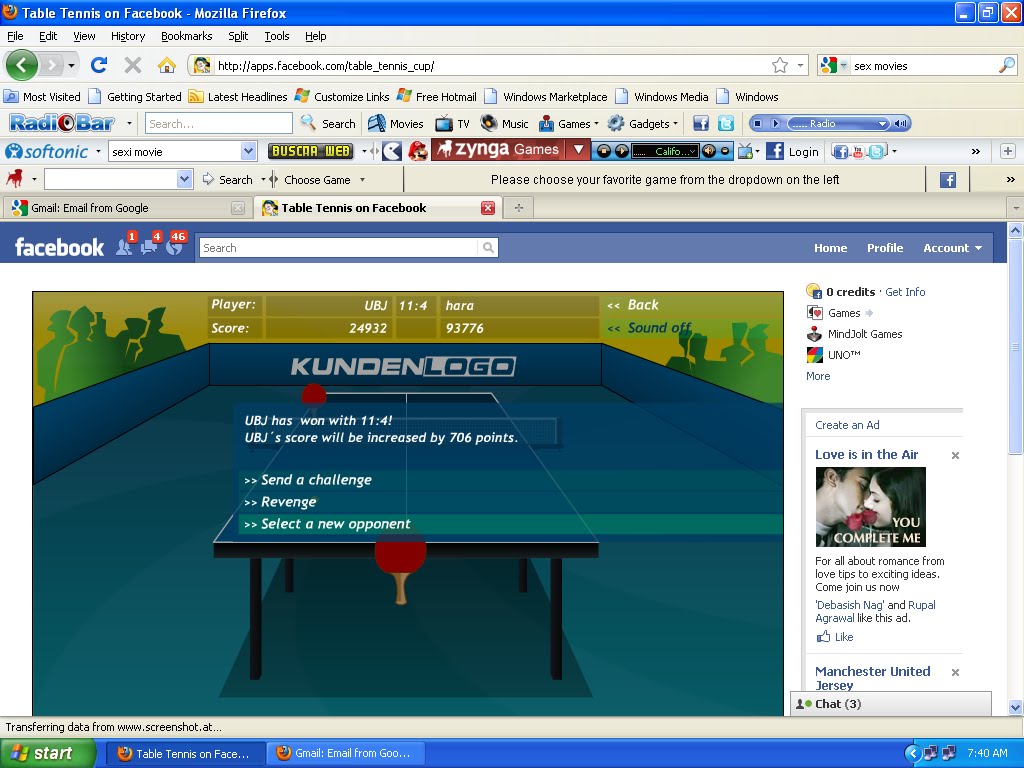Switch to the Gmail: Email from Google tab
This screenshot has width=1024, height=768.
[x=127, y=208]
